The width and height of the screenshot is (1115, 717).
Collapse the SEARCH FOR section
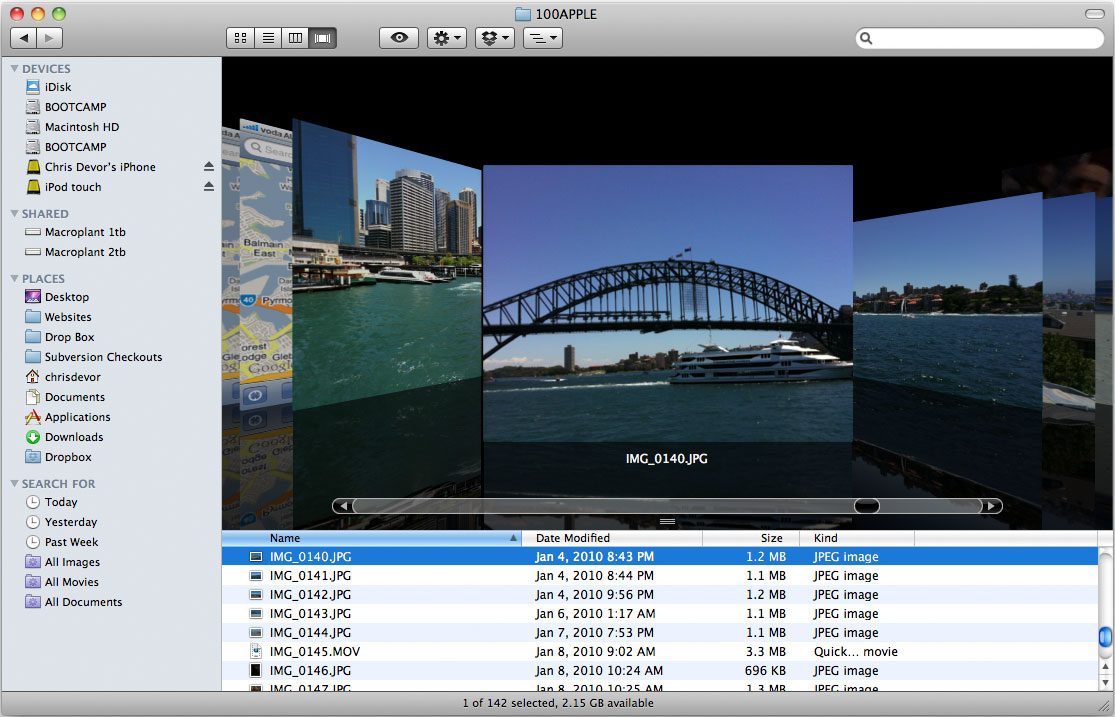pos(14,484)
